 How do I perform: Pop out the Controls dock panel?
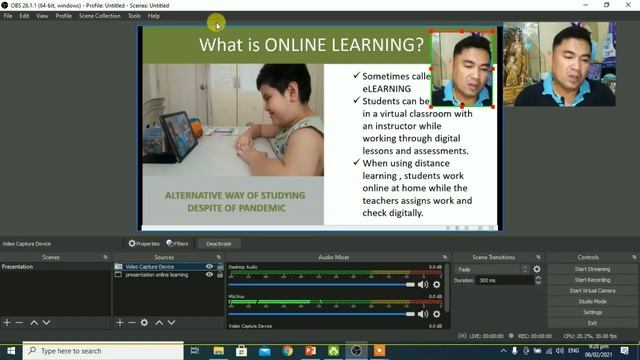tap(634, 257)
